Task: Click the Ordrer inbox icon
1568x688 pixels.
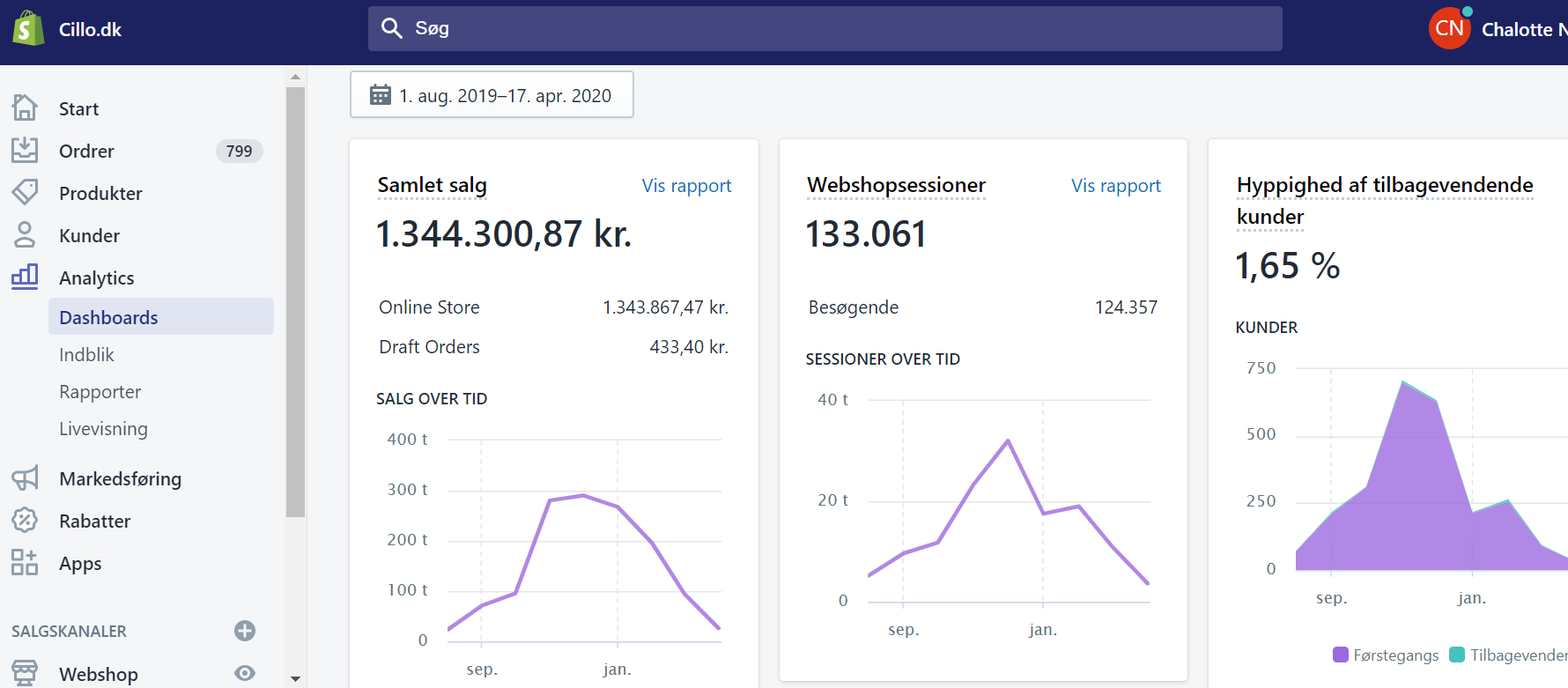Action: 25,150
